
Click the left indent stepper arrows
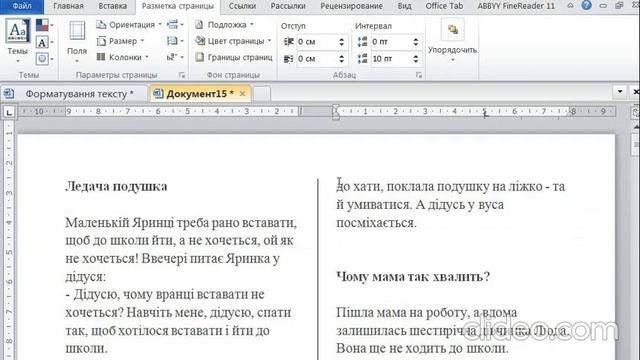(342, 42)
